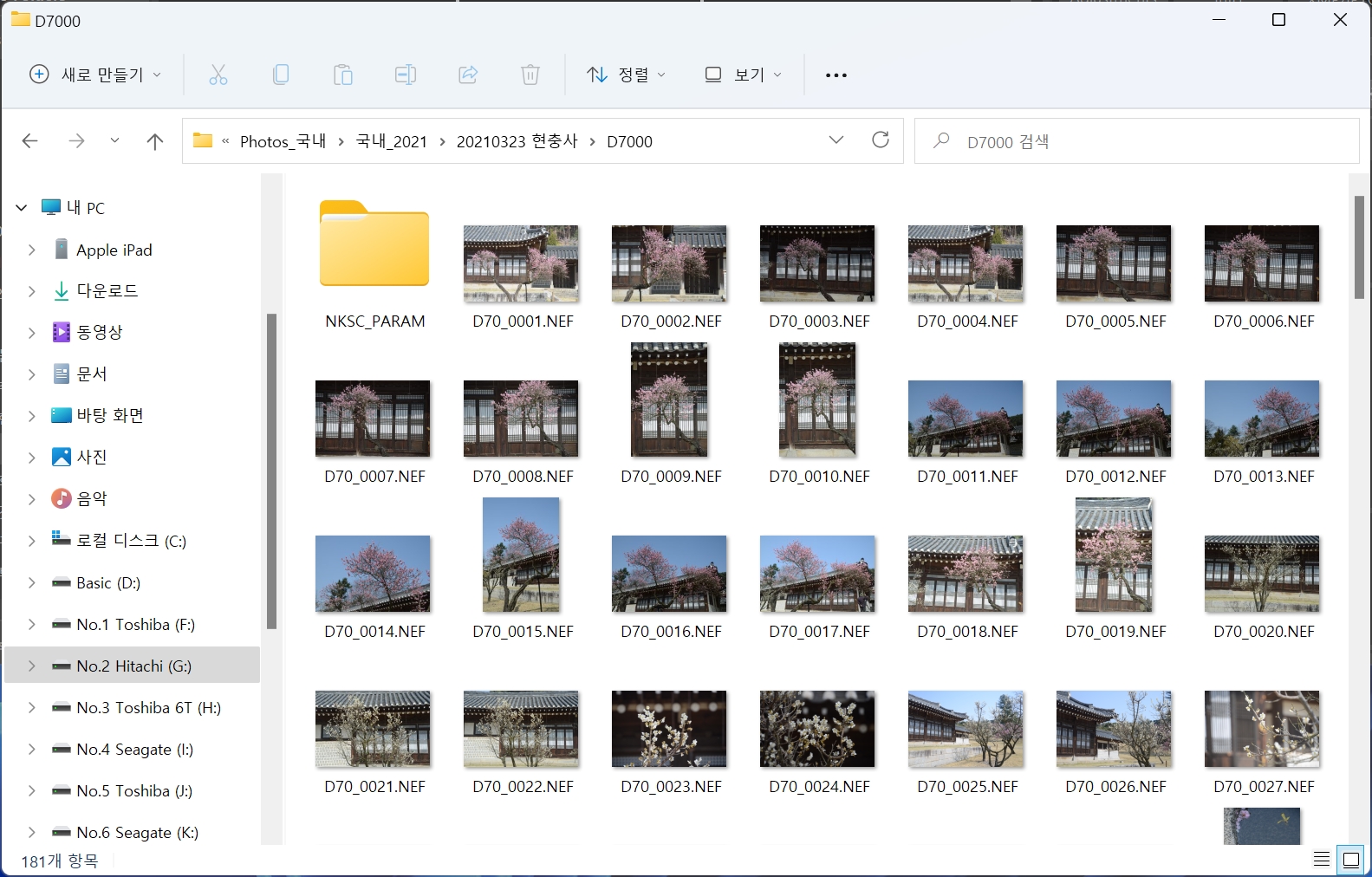The width and height of the screenshot is (1372, 877).
Task: Expand the No.6 Seagate (K:) node
Action: point(32,833)
